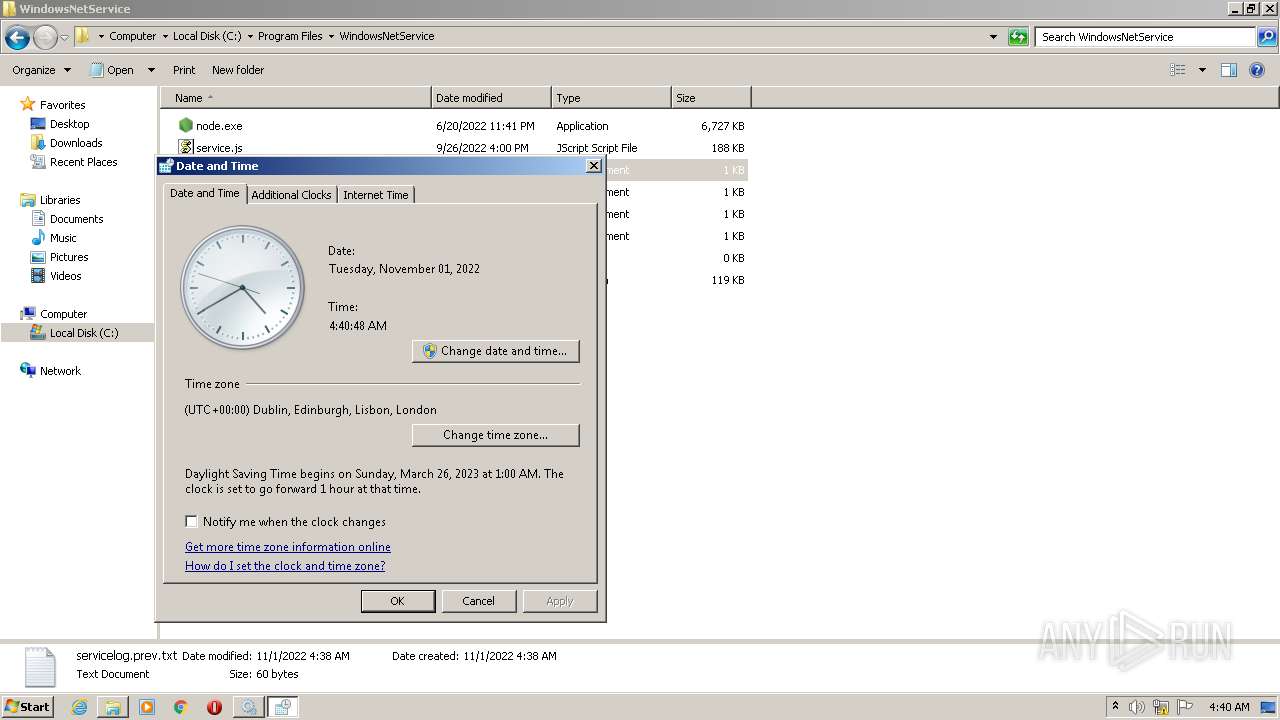Select the Date and Time tab
Image resolution: width=1280 pixels, height=720 pixels.
(x=205, y=193)
